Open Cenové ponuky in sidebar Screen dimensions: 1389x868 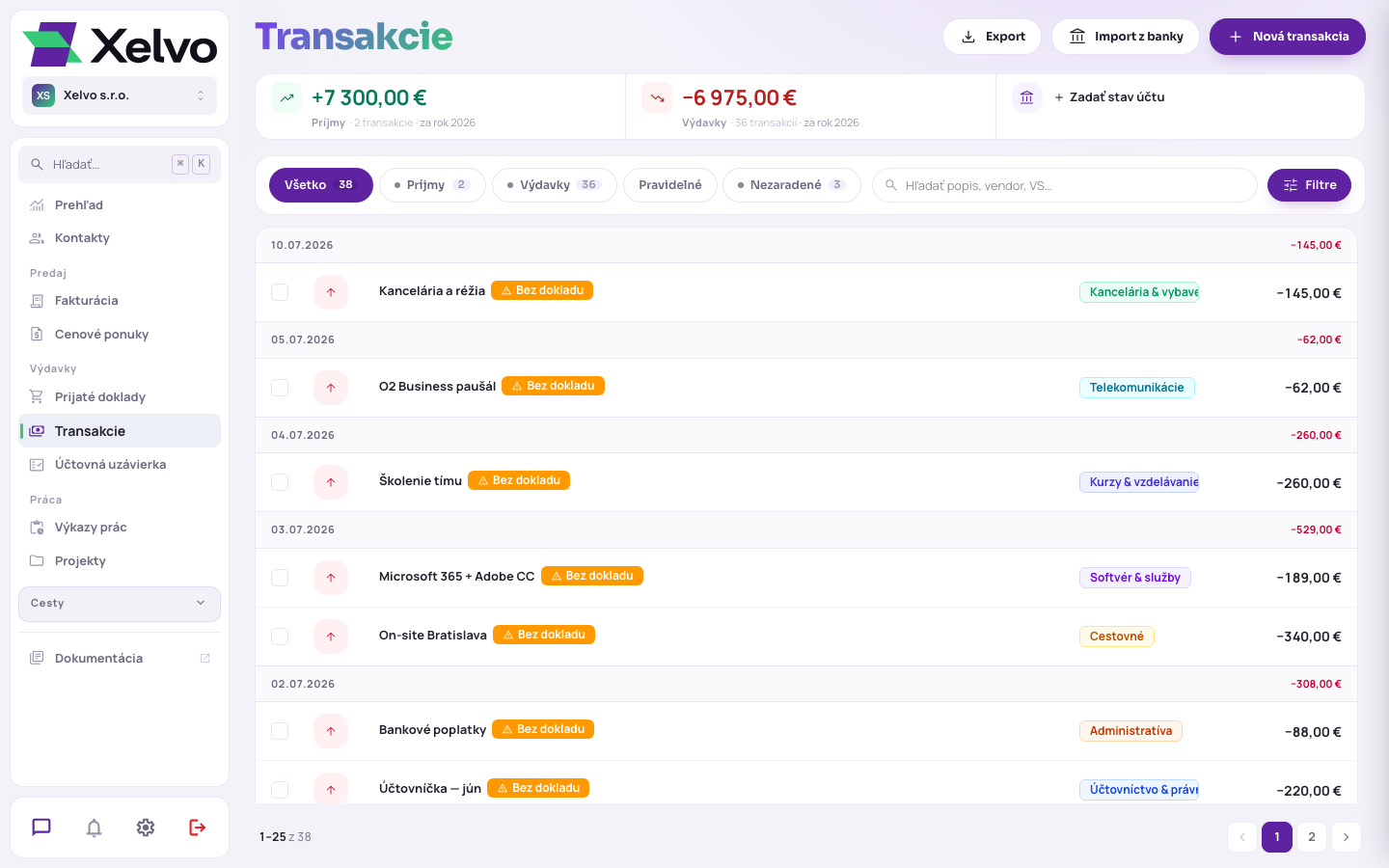tap(120, 335)
